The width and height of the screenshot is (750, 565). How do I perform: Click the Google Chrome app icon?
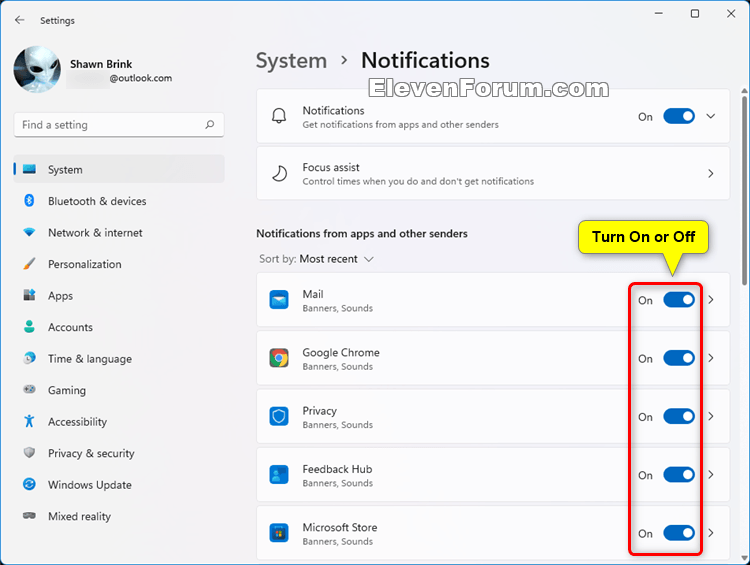coord(279,358)
